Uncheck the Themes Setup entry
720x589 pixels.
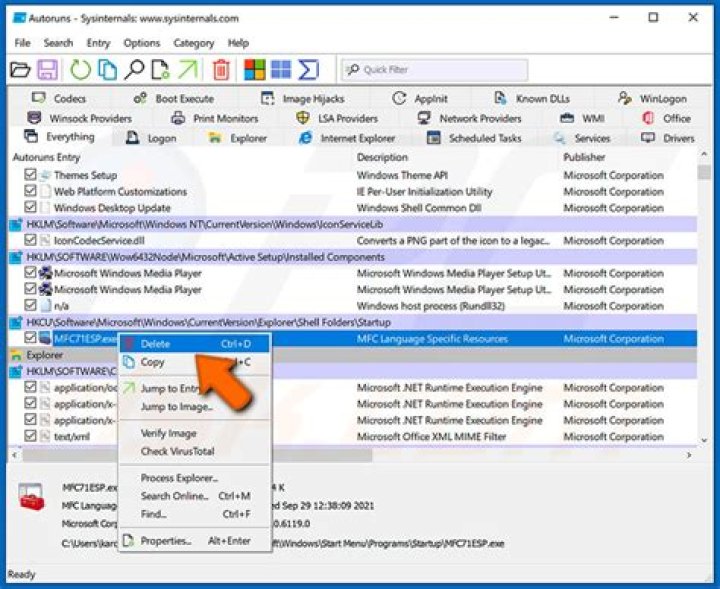click(x=30, y=175)
